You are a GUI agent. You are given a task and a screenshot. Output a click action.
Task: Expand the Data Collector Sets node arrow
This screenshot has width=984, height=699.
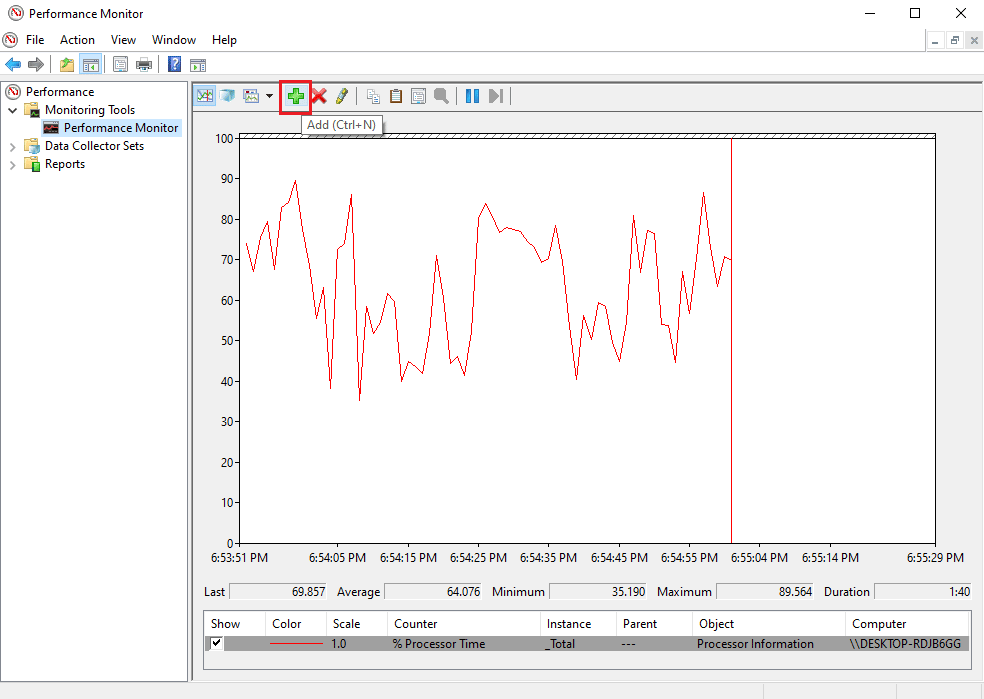[x=13, y=147]
